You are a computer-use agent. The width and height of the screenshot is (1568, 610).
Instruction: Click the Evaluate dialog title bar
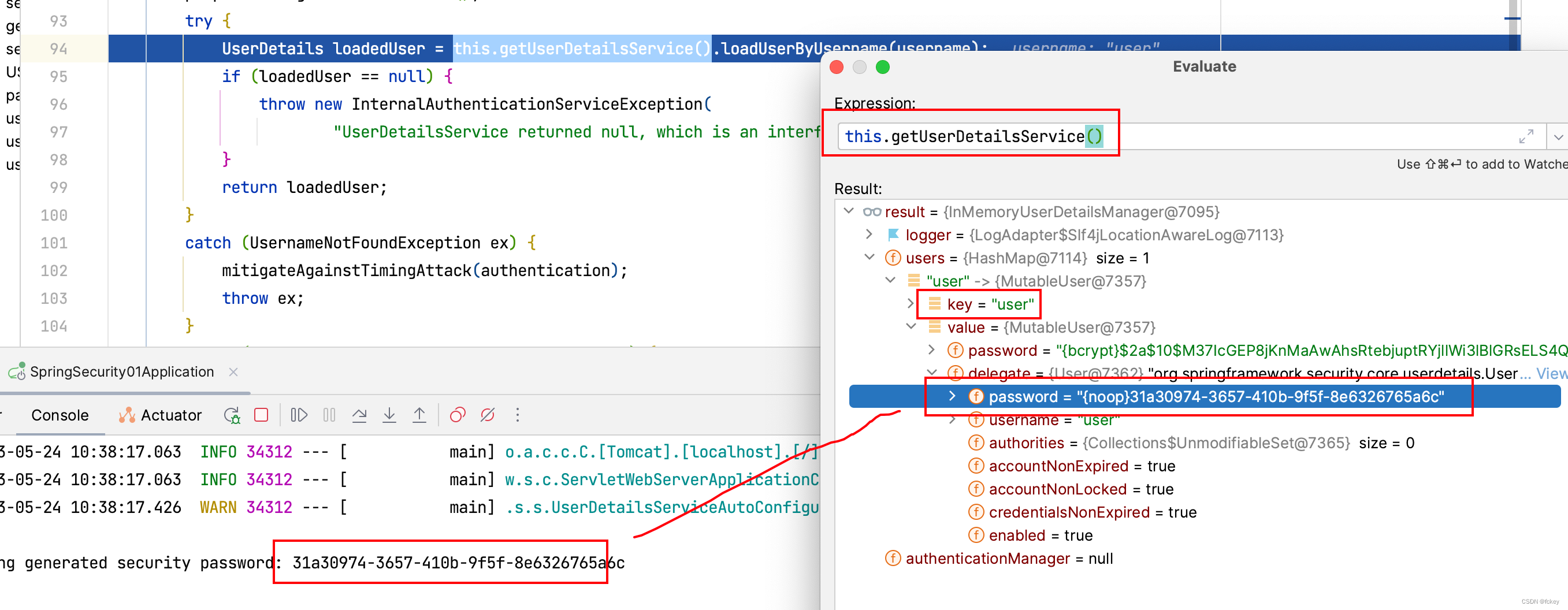pyautogui.click(x=1204, y=66)
